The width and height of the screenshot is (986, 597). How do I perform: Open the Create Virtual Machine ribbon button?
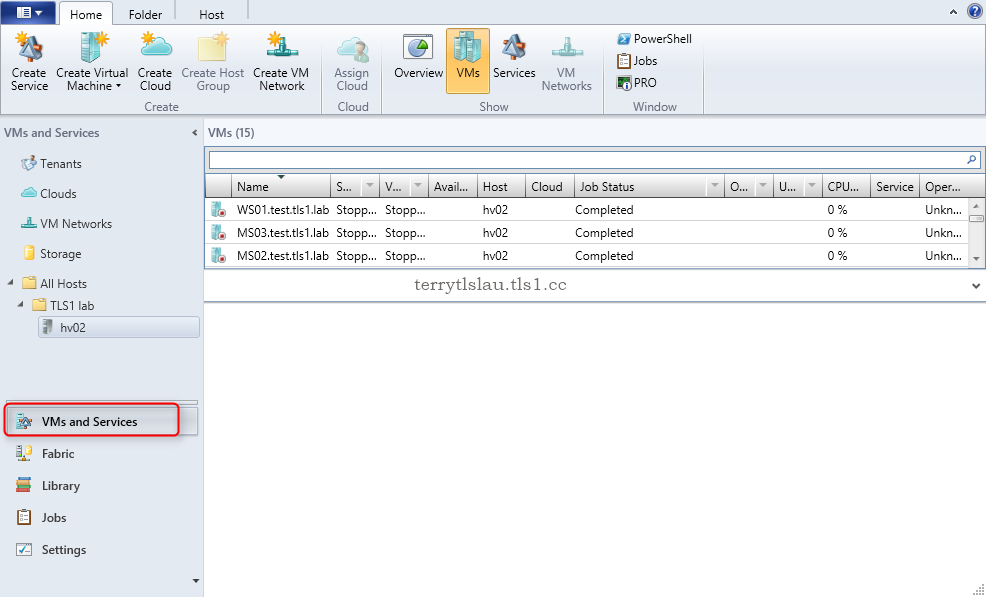pyautogui.click(x=92, y=62)
